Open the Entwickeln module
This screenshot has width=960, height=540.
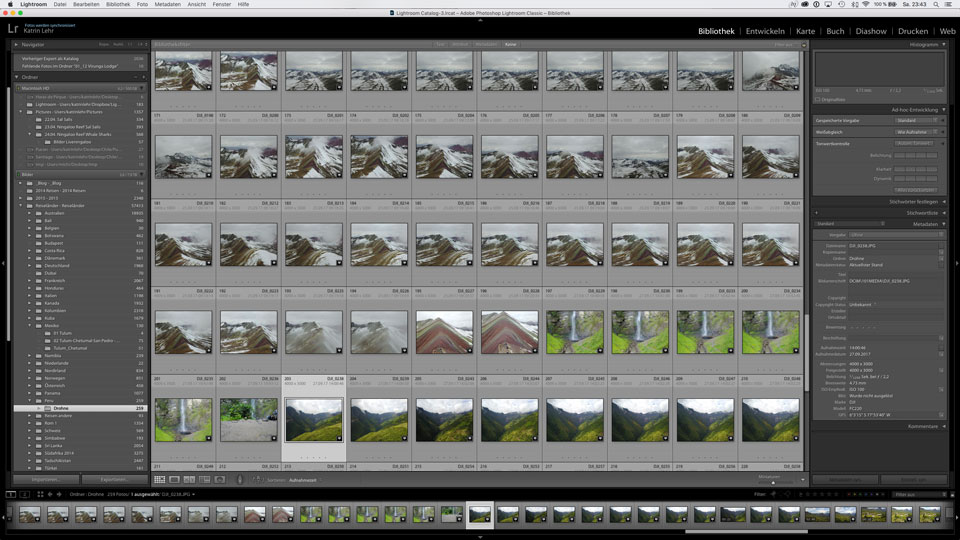[765, 31]
